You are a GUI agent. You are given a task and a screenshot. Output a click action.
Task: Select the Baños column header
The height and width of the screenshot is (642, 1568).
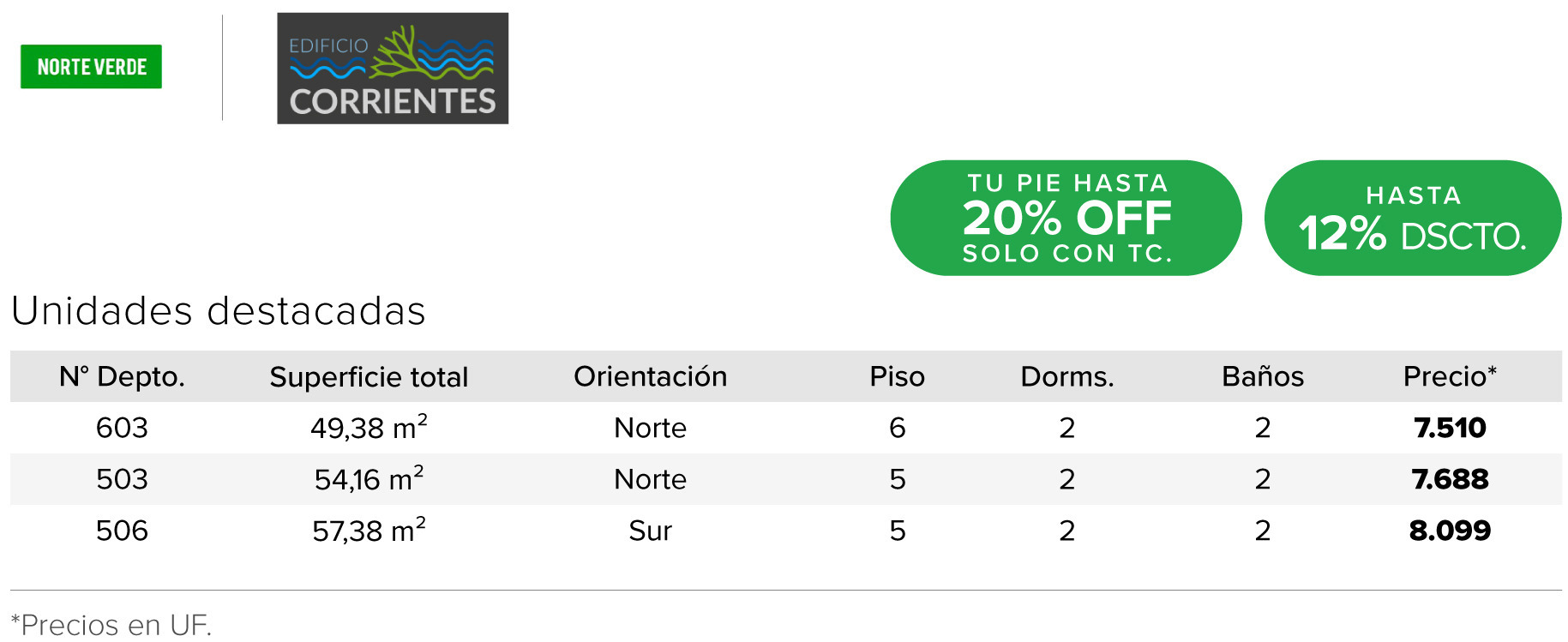coord(1263,376)
